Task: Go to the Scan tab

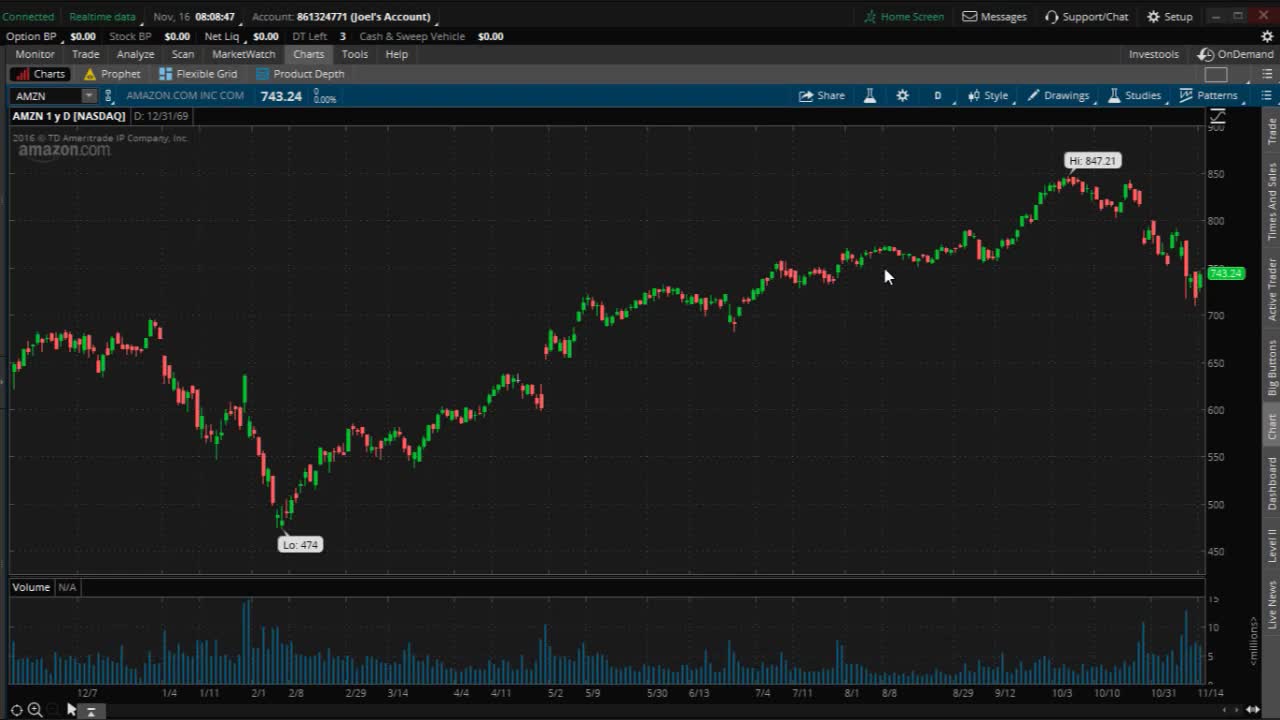Action: click(183, 54)
